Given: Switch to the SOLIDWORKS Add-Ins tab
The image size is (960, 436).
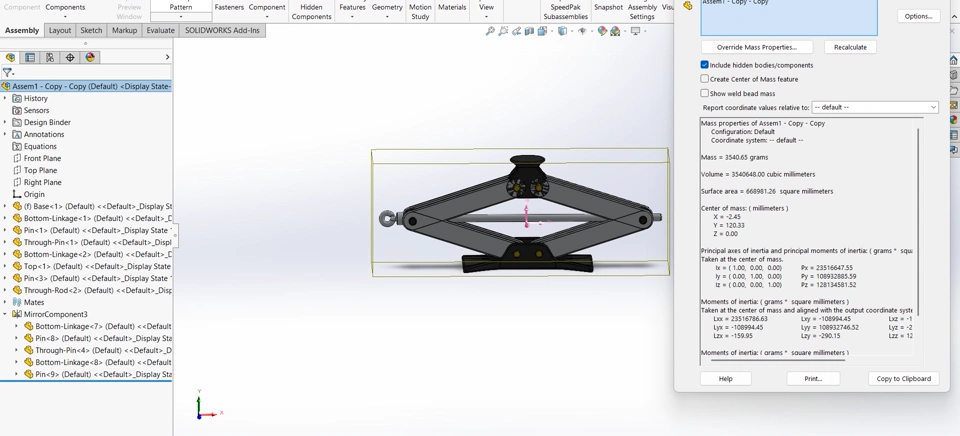Looking at the screenshot, I should [222, 30].
